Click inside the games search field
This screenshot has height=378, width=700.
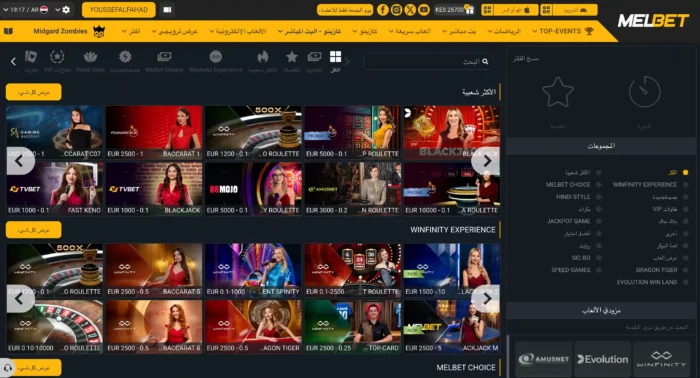[428, 62]
